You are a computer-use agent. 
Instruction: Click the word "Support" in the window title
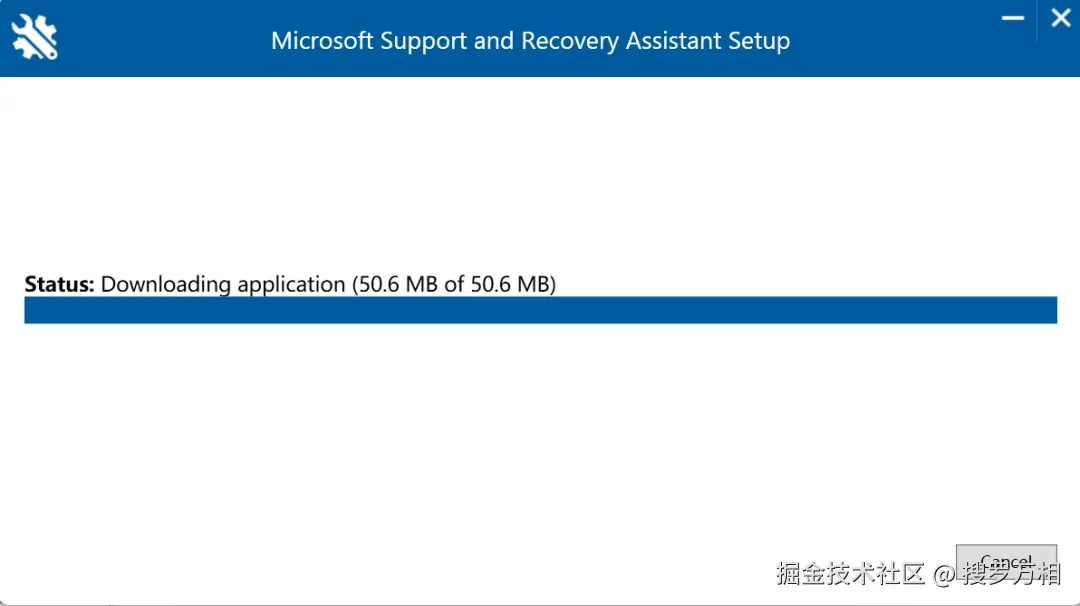(423, 41)
